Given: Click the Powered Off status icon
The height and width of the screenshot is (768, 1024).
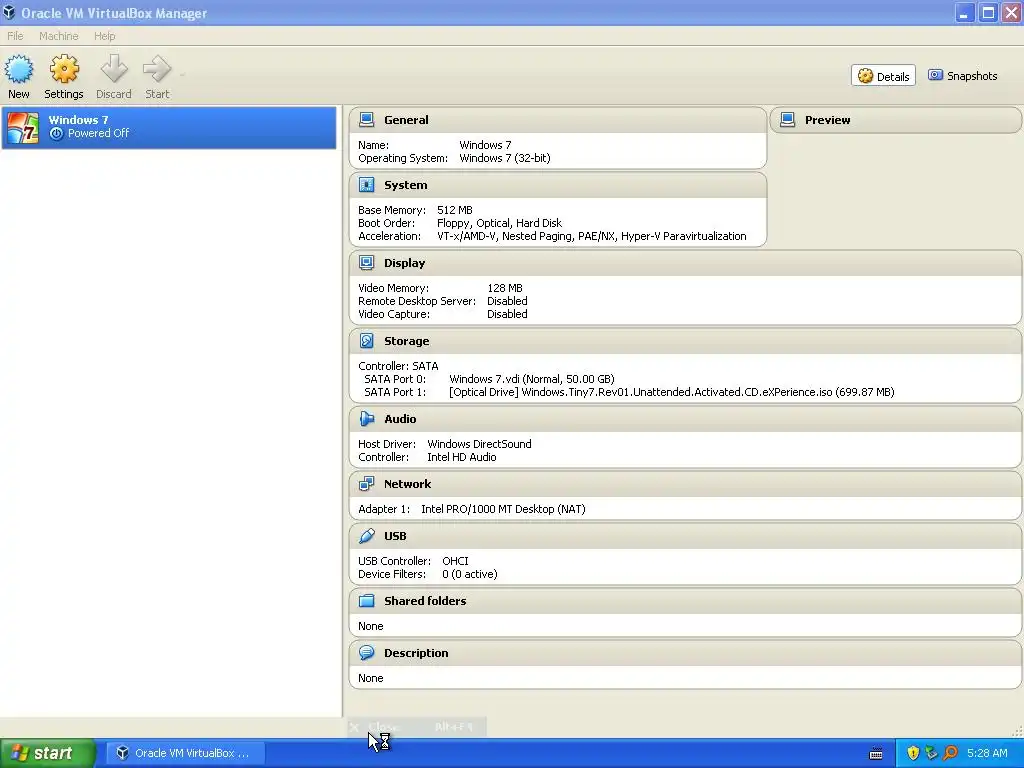Looking at the screenshot, I should tap(56, 133).
